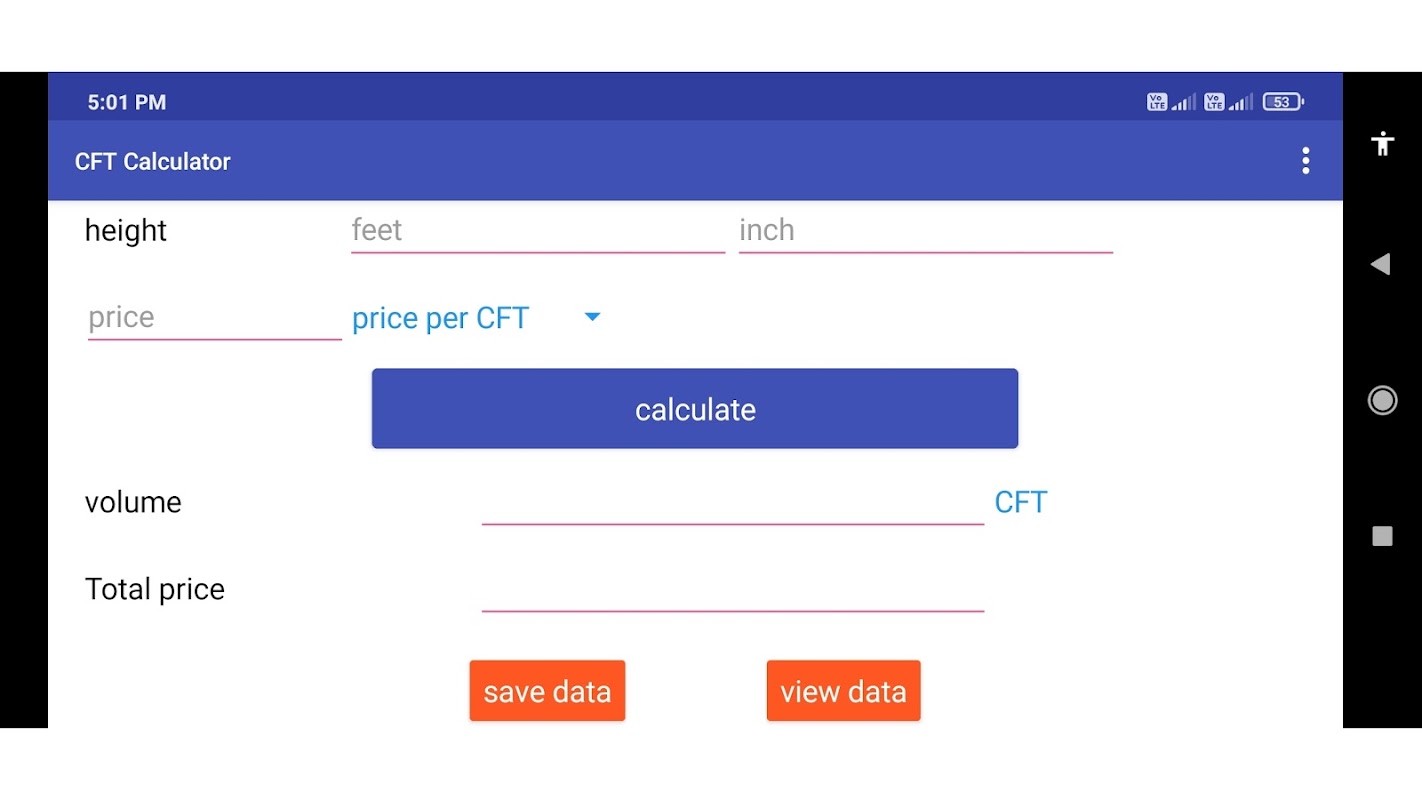
Task: Tap the CFT Calculator title
Action: 153,162
